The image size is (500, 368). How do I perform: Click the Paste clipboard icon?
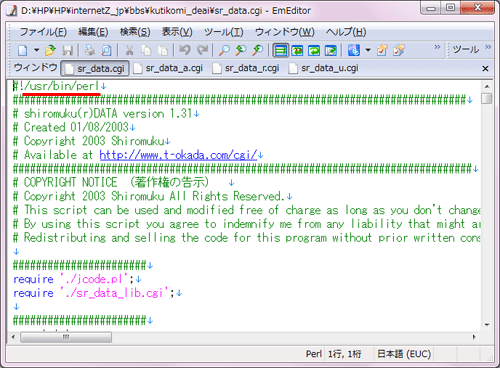[163, 50]
